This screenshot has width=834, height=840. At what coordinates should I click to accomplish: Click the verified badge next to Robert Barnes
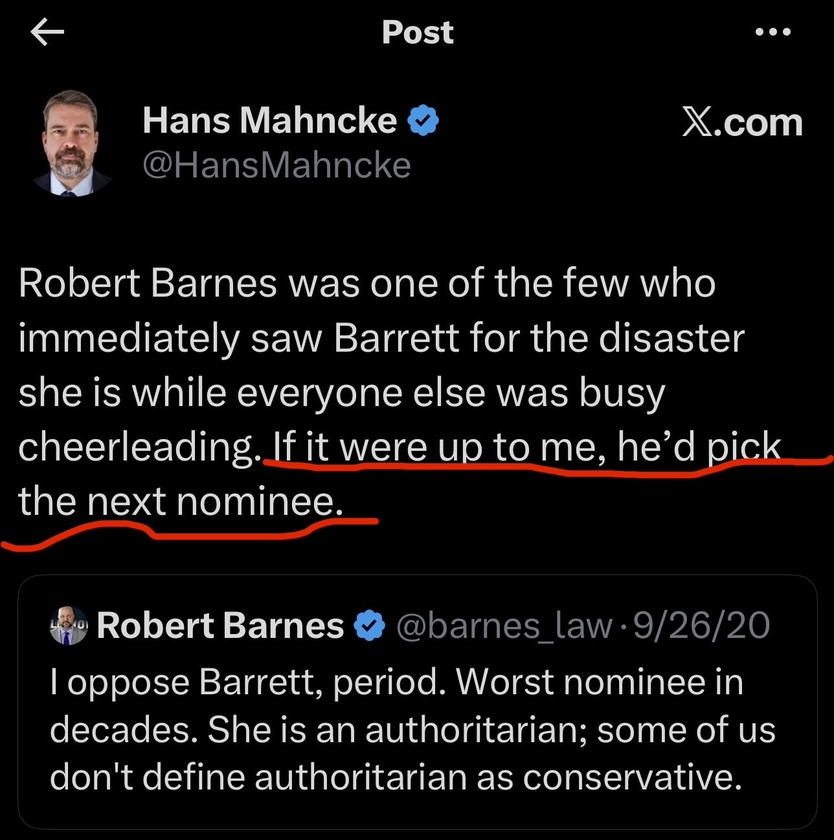(x=369, y=625)
